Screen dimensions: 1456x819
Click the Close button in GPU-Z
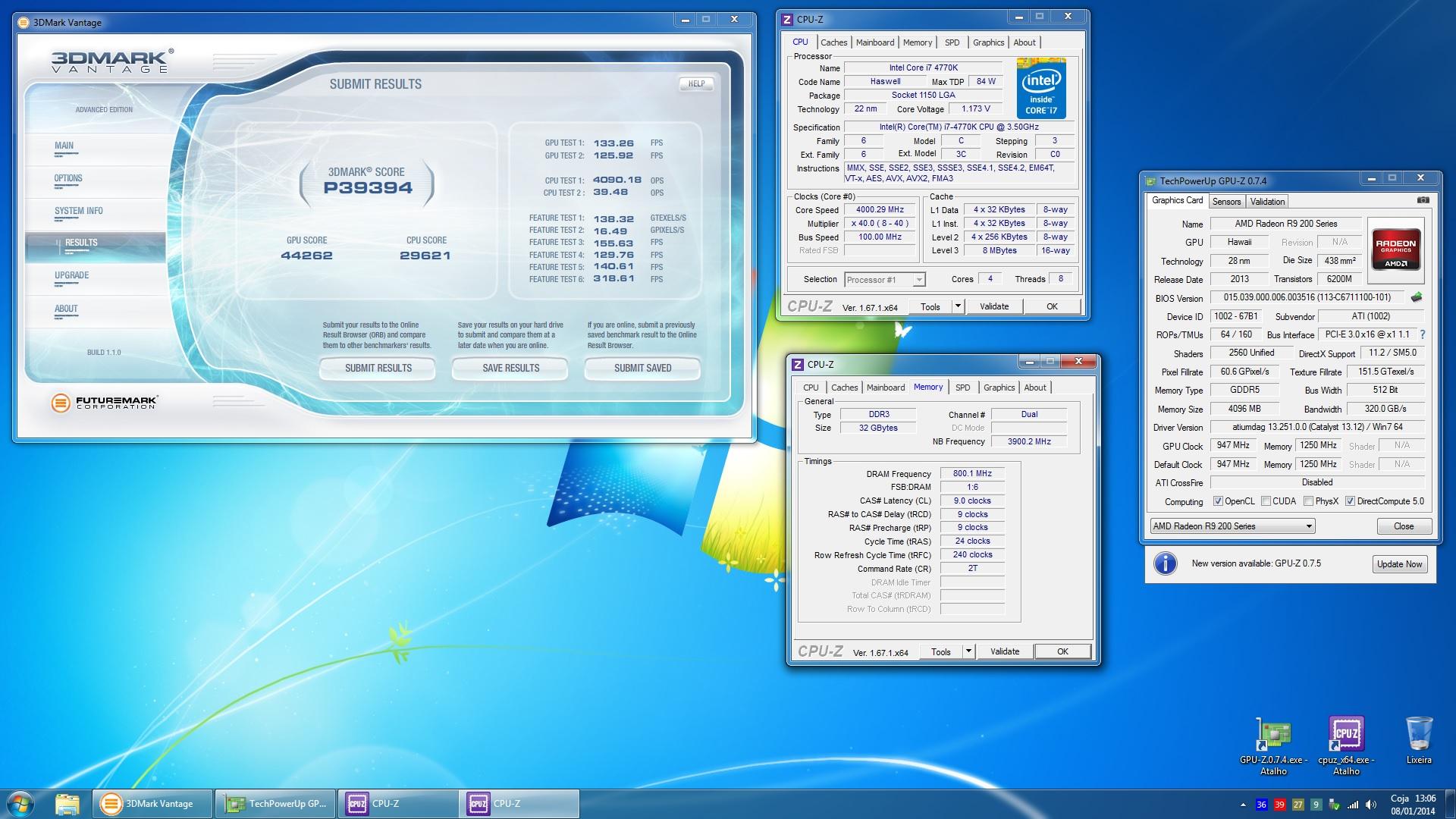(1403, 526)
